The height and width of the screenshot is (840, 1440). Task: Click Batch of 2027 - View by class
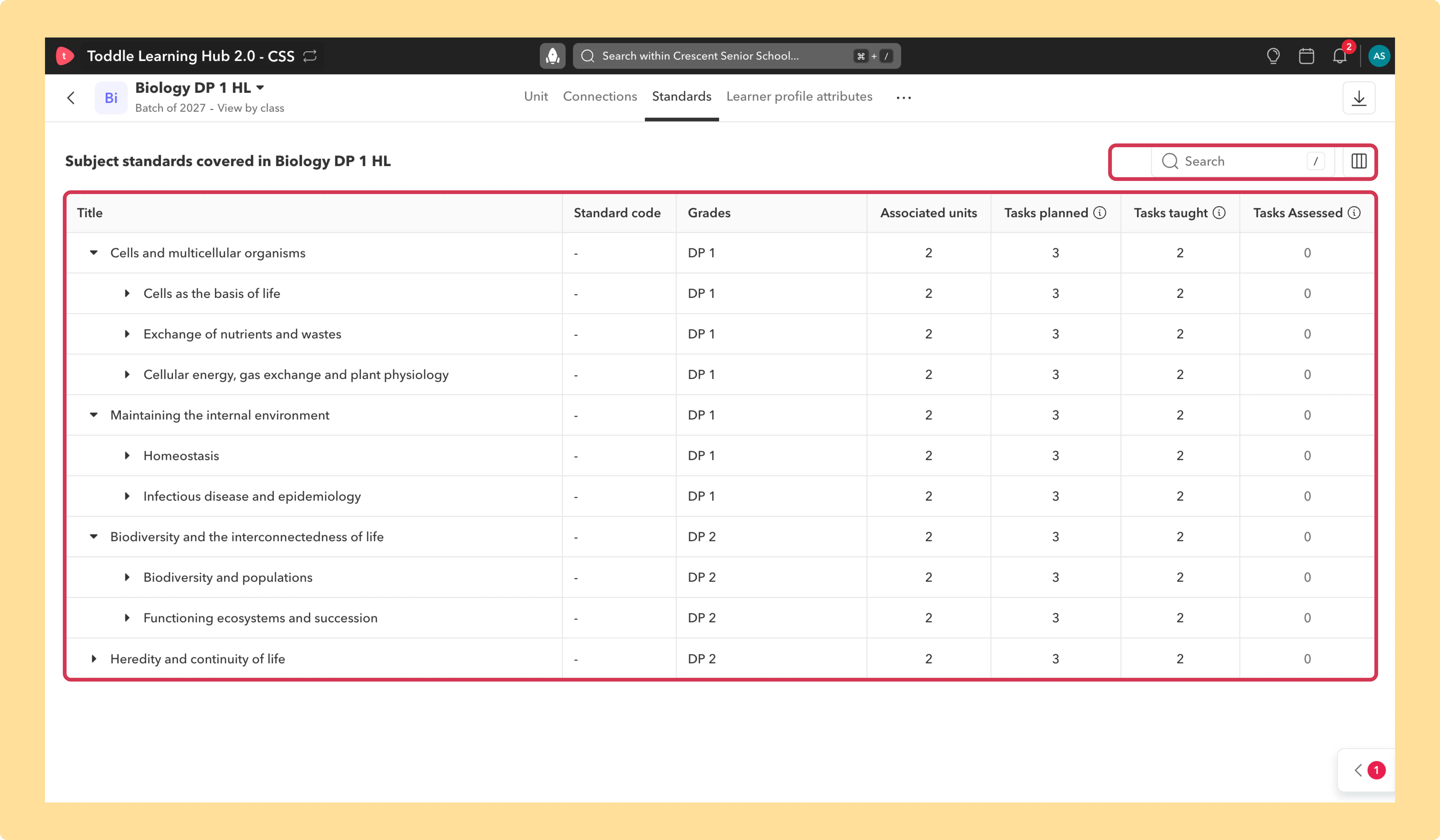pos(210,108)
